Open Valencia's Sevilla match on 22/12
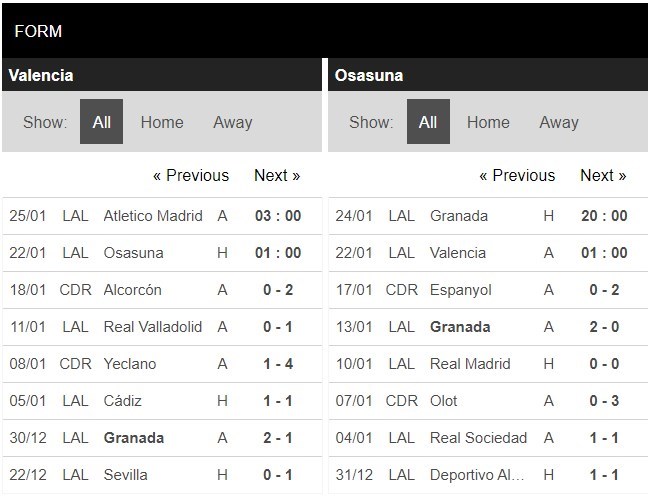The image size is (648, 499). click(x=162, y=475)
